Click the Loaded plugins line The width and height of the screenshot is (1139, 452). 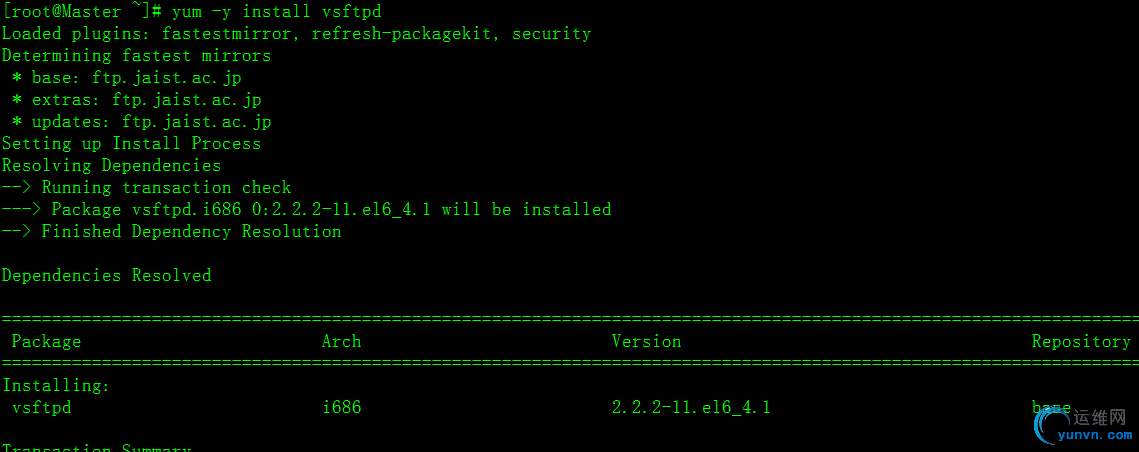coord(296,33)
